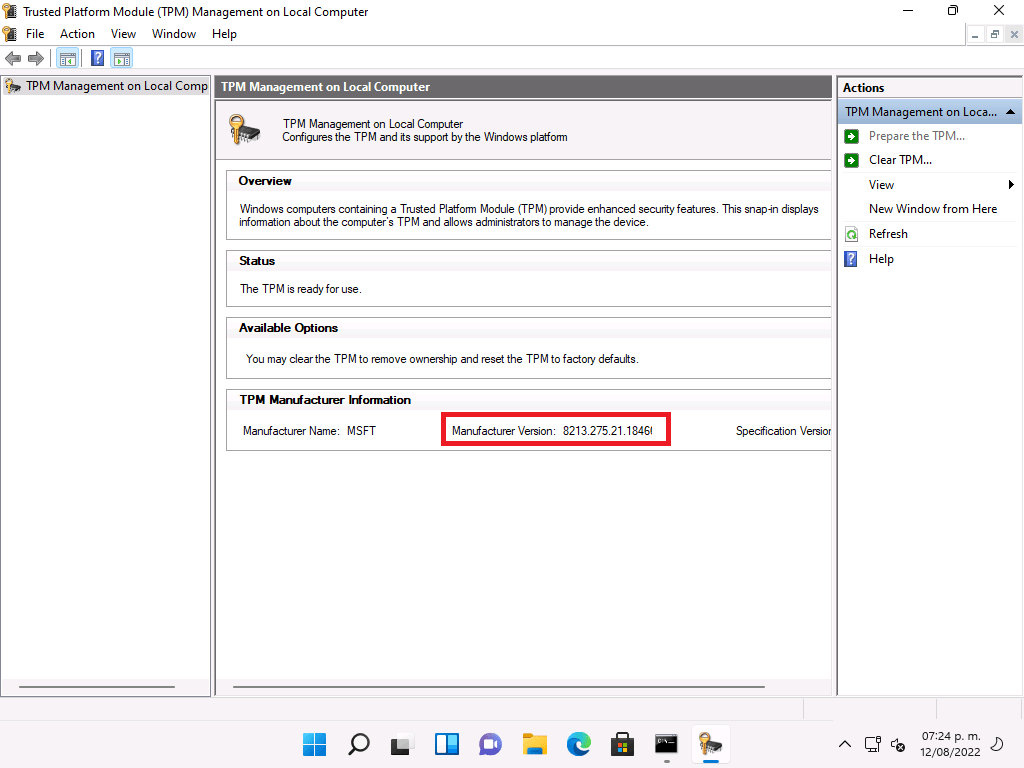Viewport: 1024px width, 768px height.
Task: Open the Action menu
Action: tap(77, 34)
